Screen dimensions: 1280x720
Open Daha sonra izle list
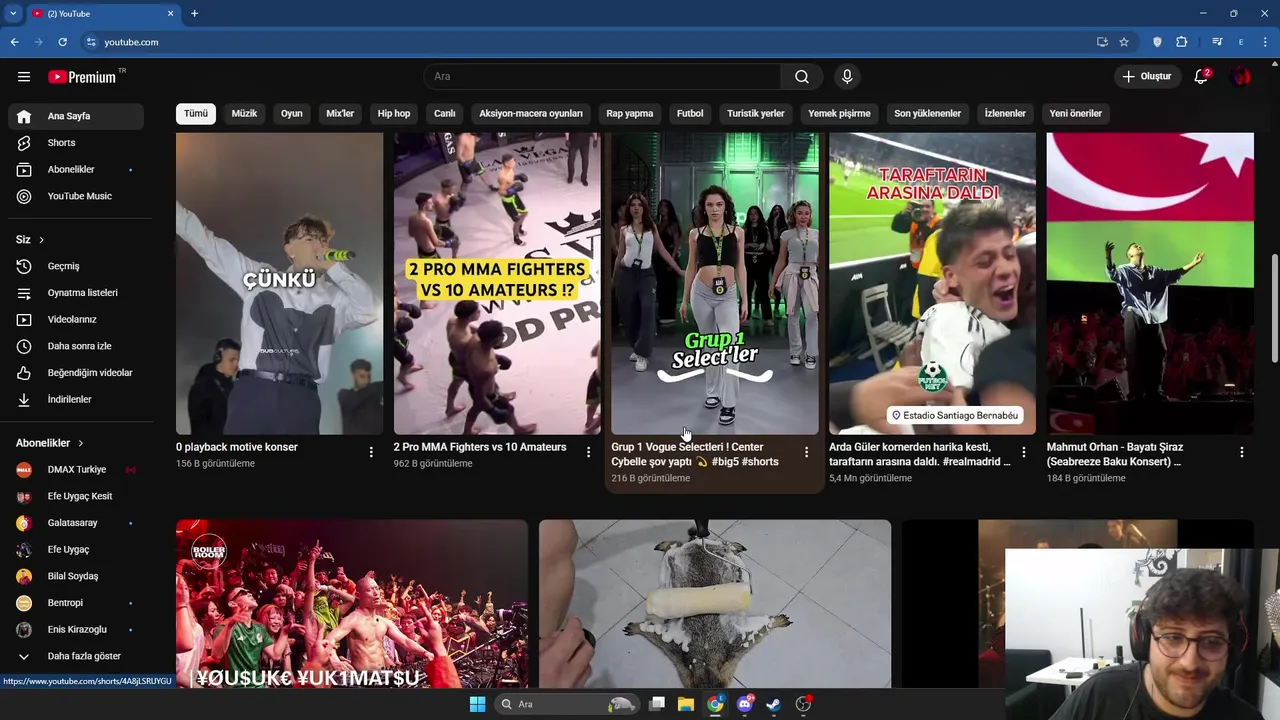click(x=76, y=346)
